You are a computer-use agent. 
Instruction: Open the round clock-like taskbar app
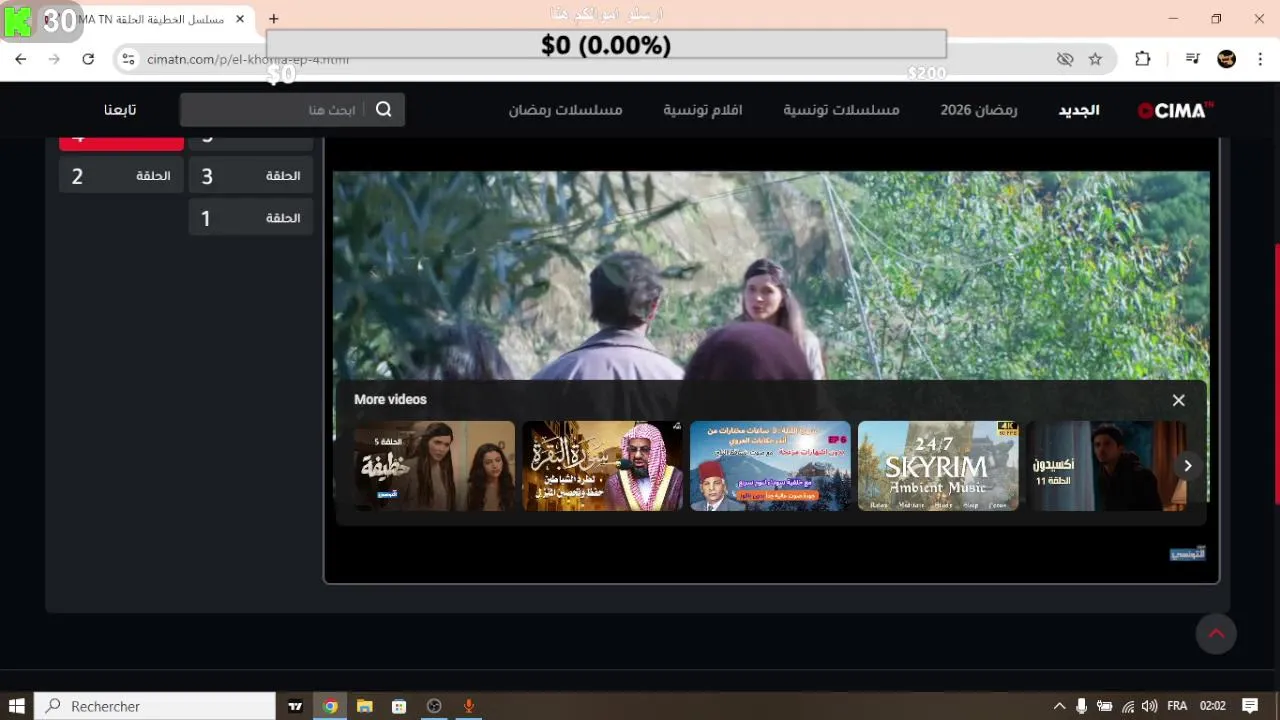pyautogui.click(x=434, y=706)
